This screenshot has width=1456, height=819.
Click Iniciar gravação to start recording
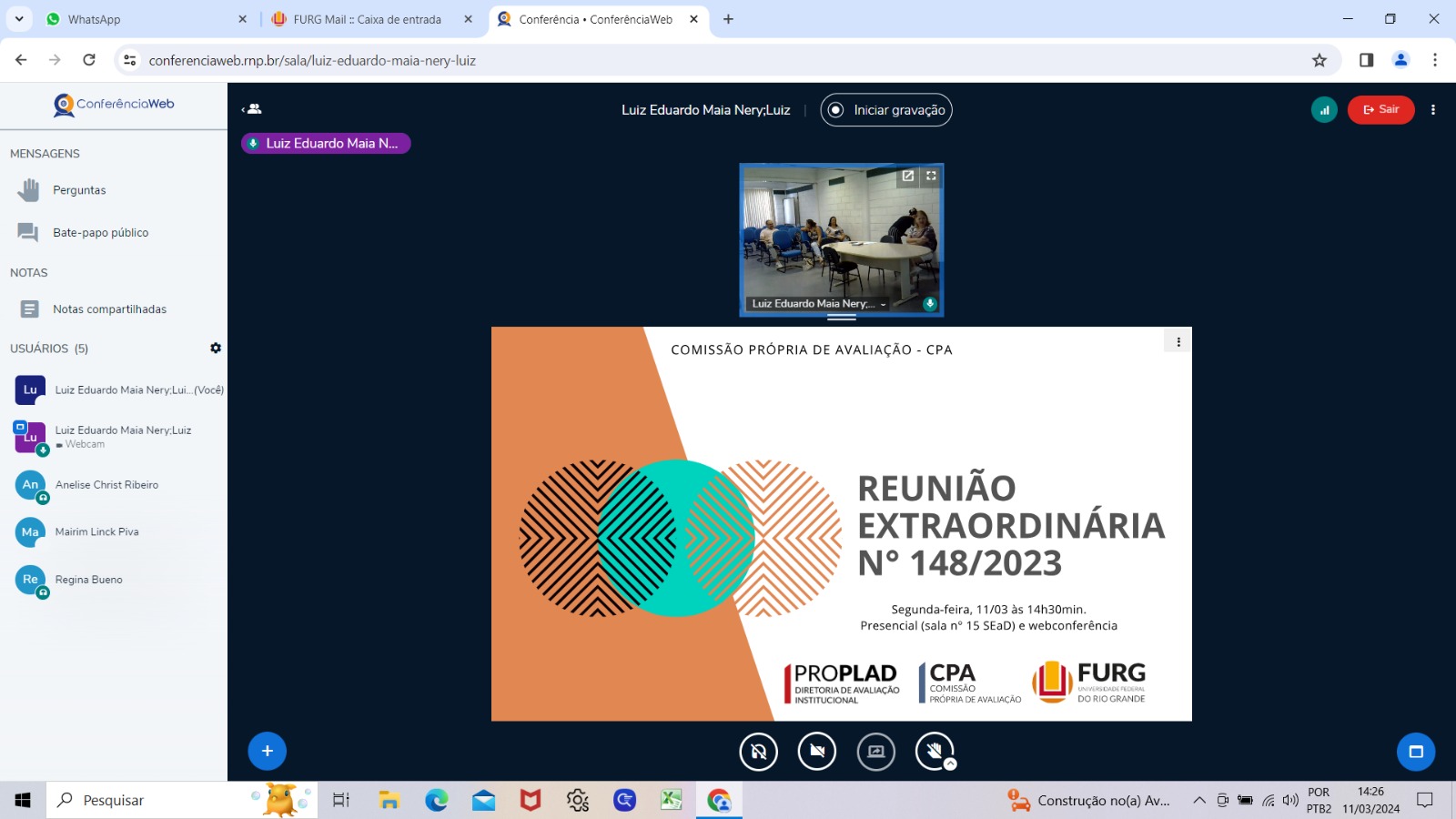(886, 110)
